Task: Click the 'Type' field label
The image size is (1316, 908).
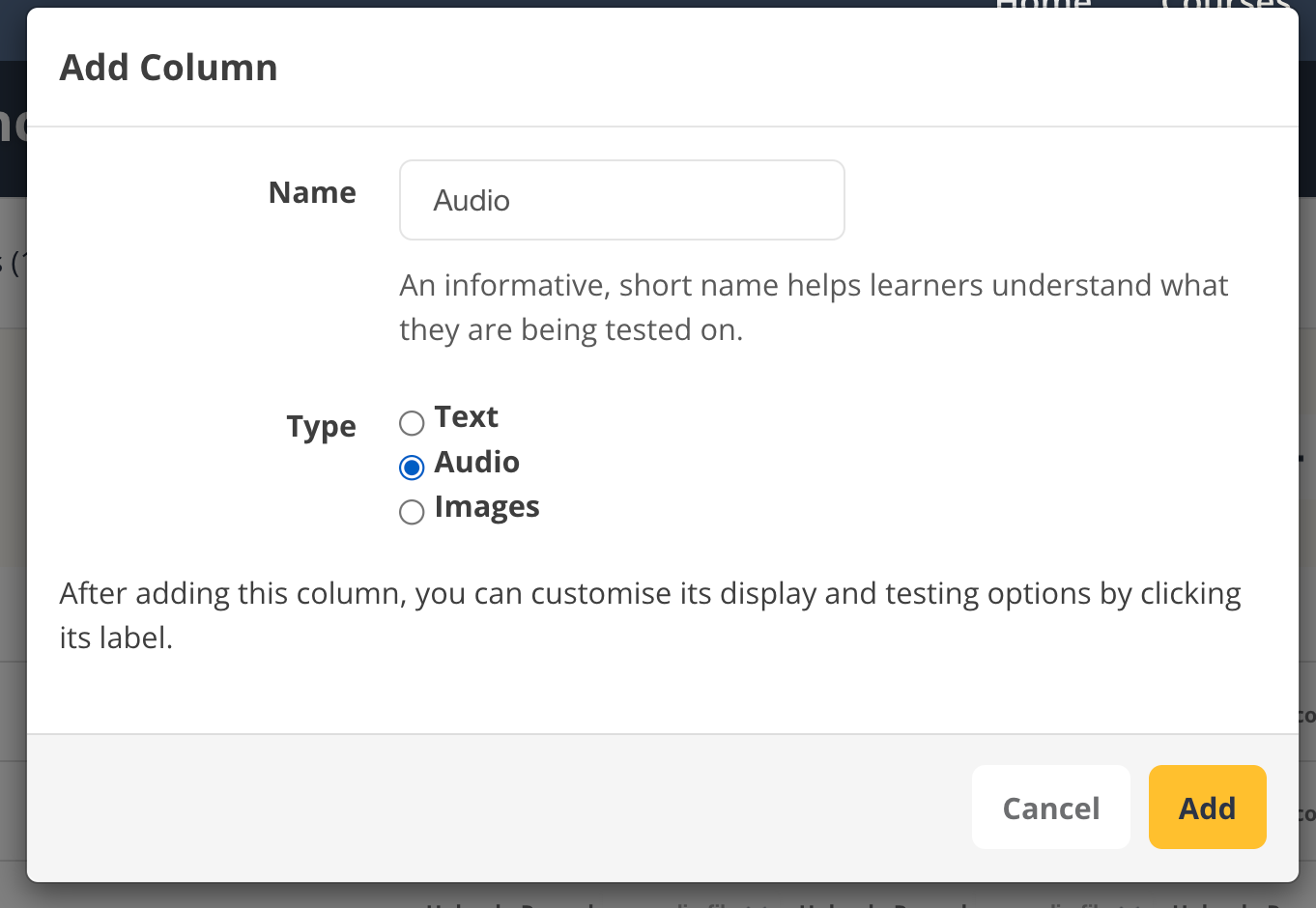Action: (321, 426)
